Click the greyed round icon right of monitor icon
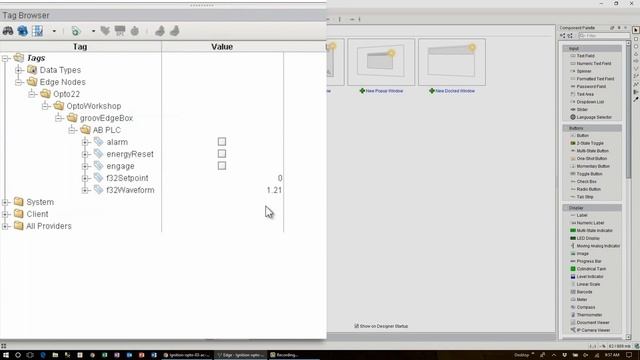Viewport: 640px width, 360px height. tap(135, 31)
